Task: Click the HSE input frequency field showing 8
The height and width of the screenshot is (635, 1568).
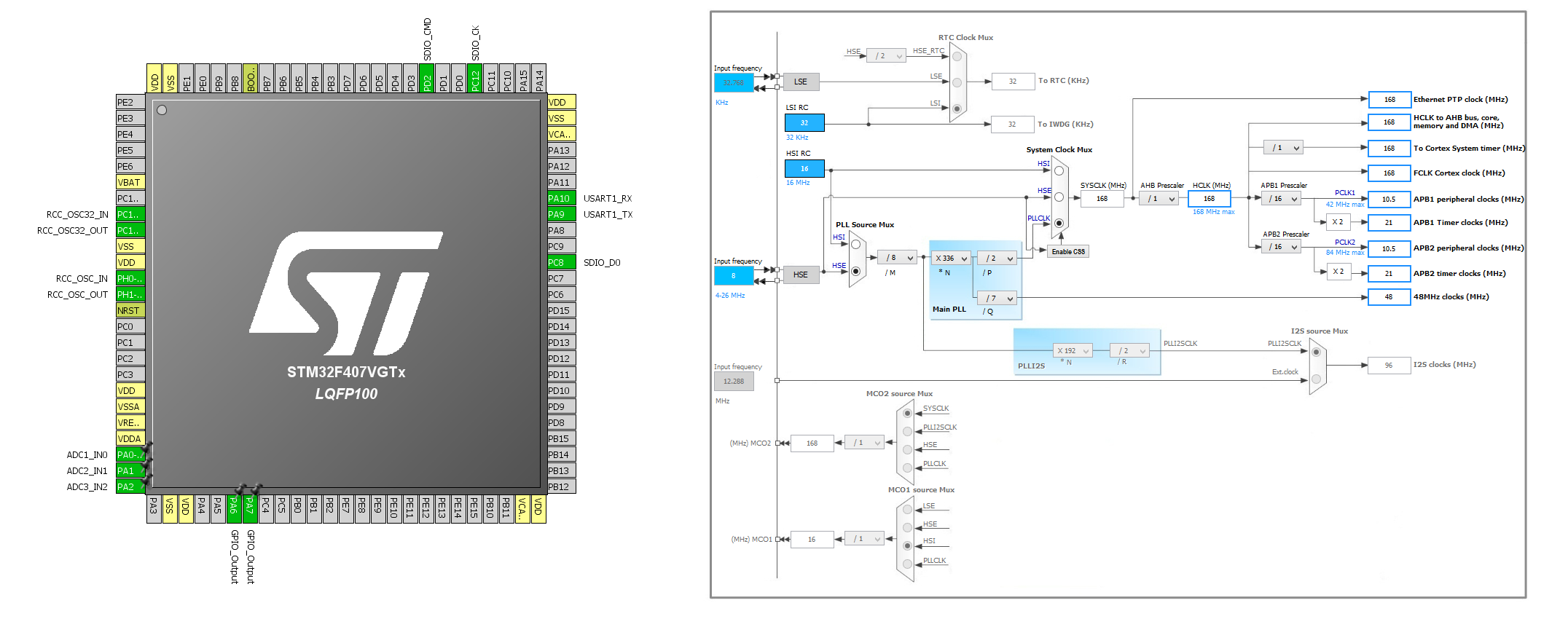Action: pos(734,275)
